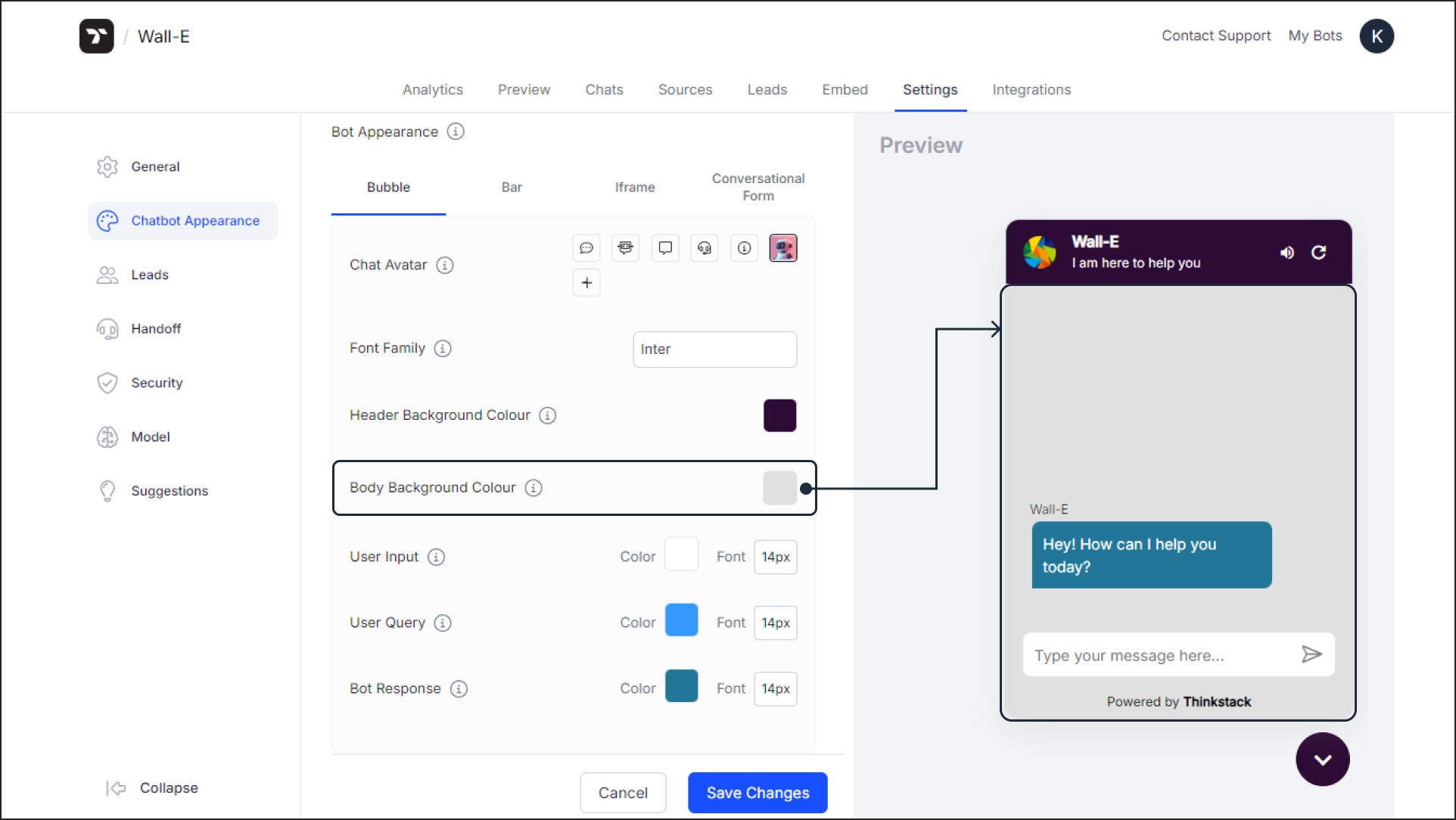The height and width of the screenshot is (820, 1456).
Task: Click the message input field in preview
Action: tap(1160, 654)
